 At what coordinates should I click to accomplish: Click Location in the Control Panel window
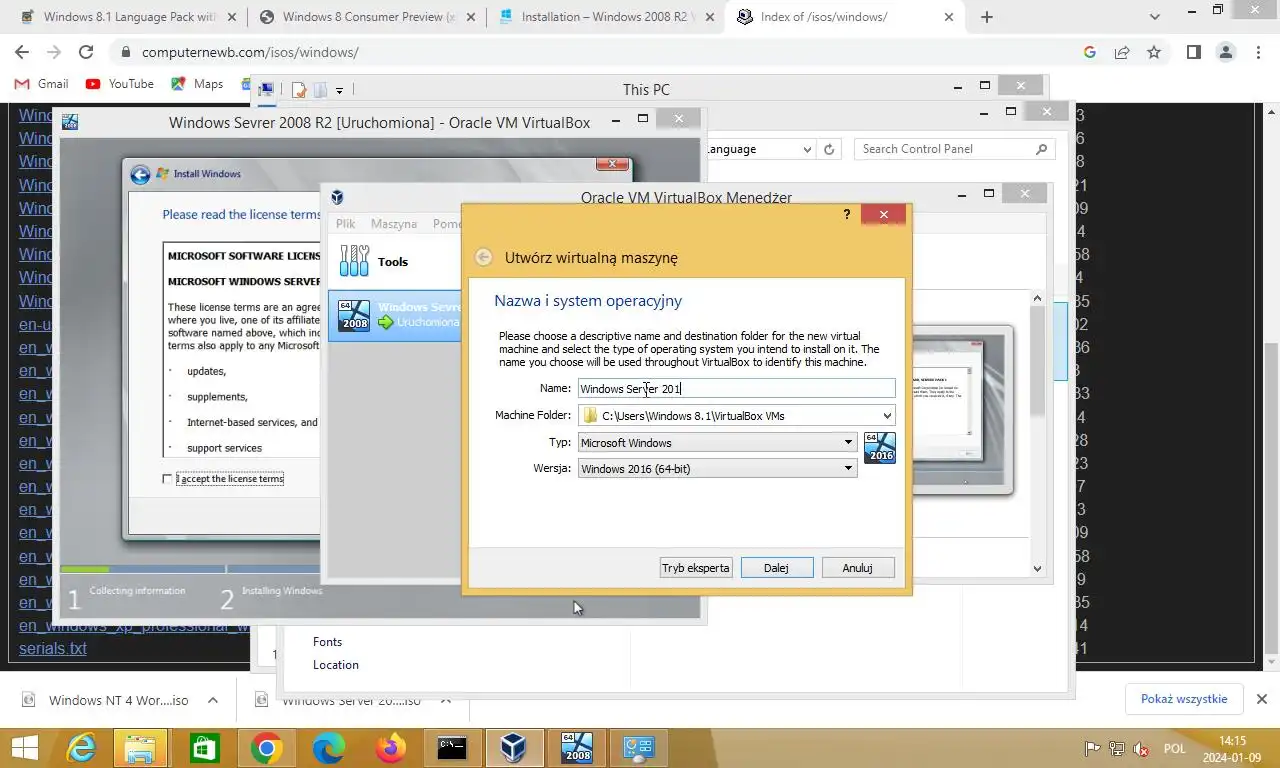pyautogui.click(x=336, y=665)
